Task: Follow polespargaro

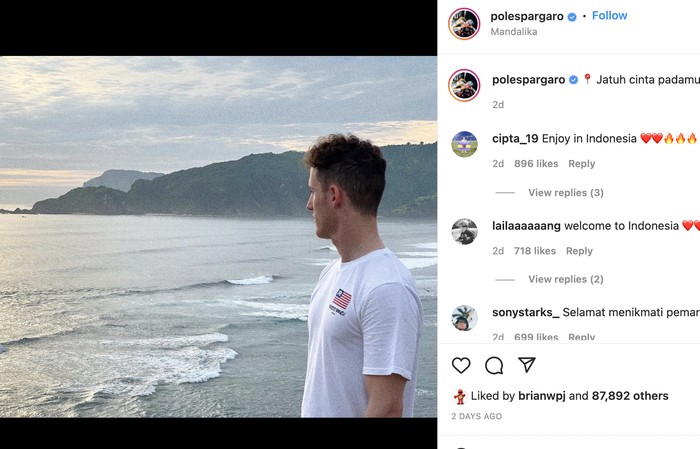Action: tap(609, 16)
